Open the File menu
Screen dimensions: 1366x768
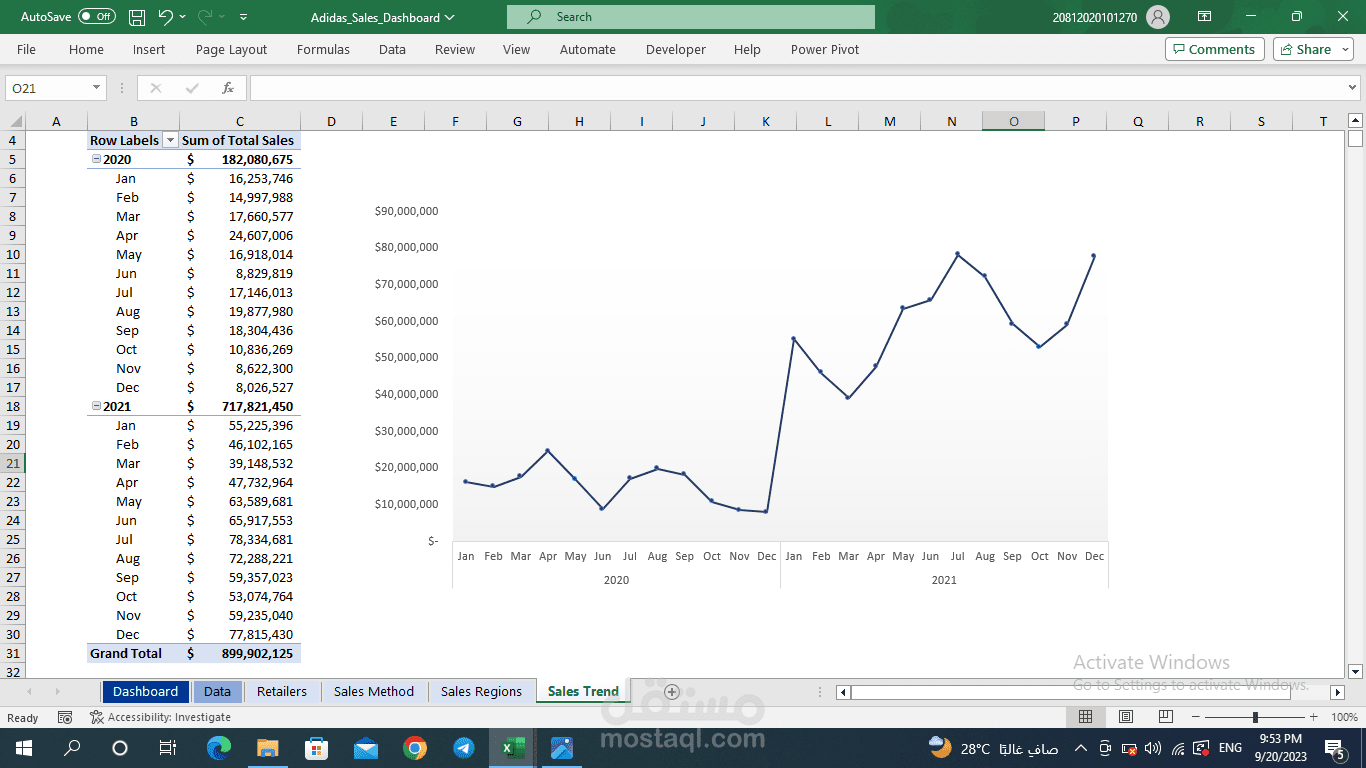26,49
